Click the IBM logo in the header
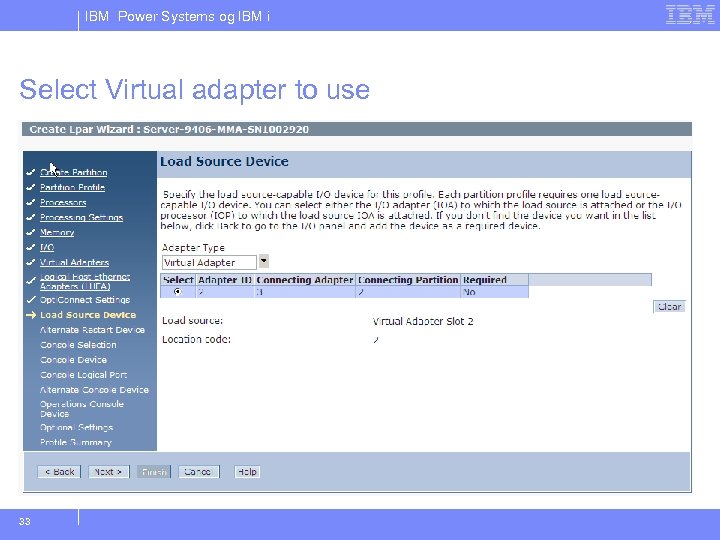 point(690,15)
